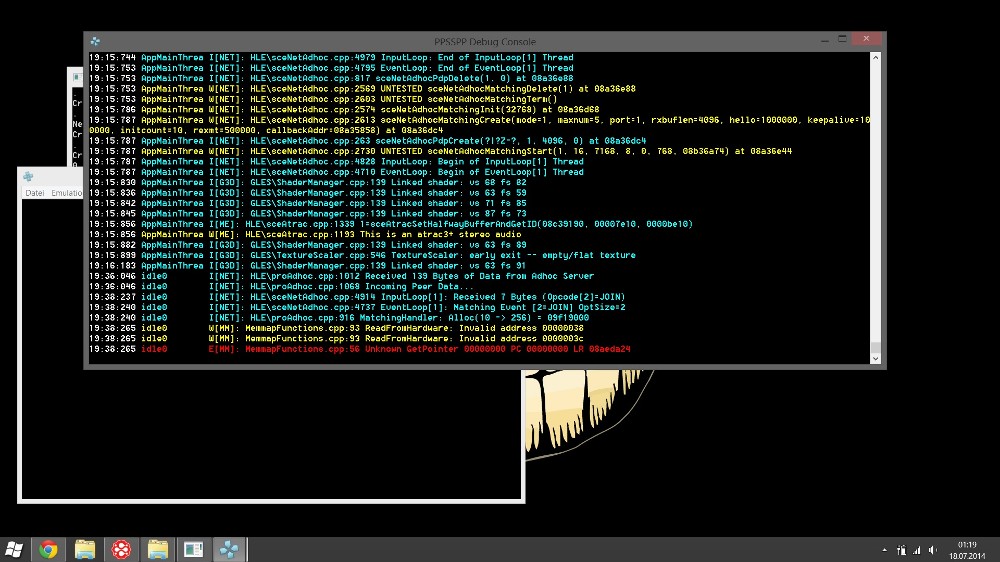Click the network signal tray icon

(917, 549)
